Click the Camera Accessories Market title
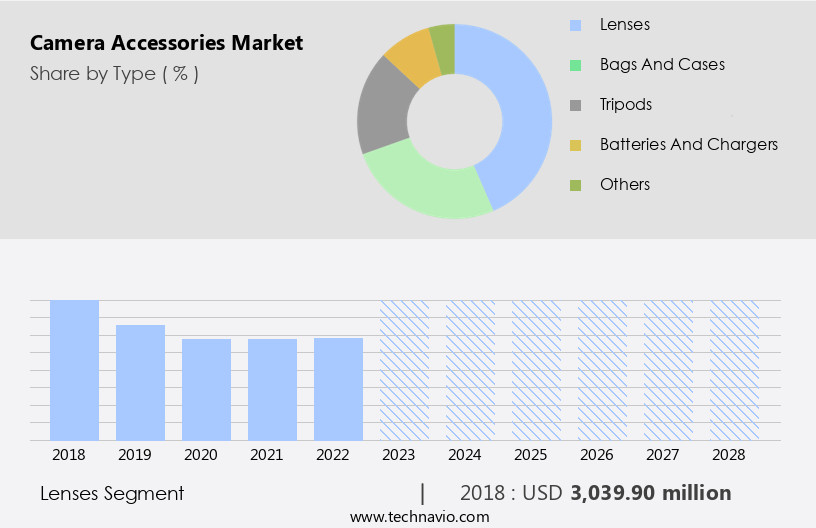Screen dimensions: 816x528 166,43
